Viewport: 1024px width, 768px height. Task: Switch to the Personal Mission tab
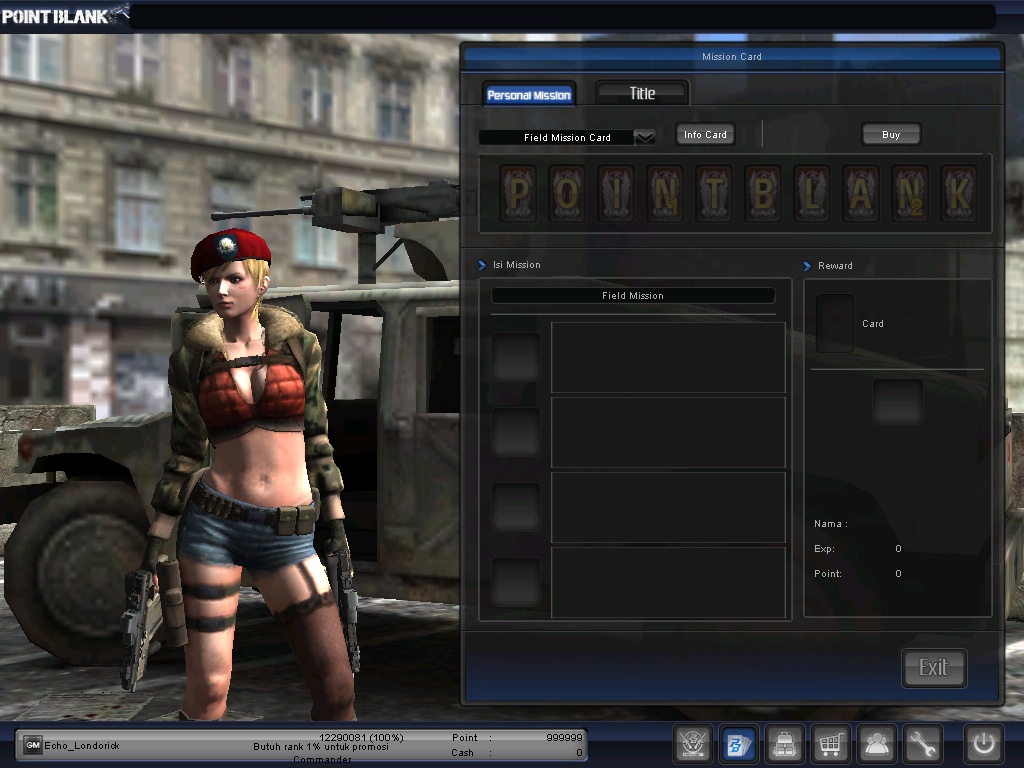click(529, 95)
